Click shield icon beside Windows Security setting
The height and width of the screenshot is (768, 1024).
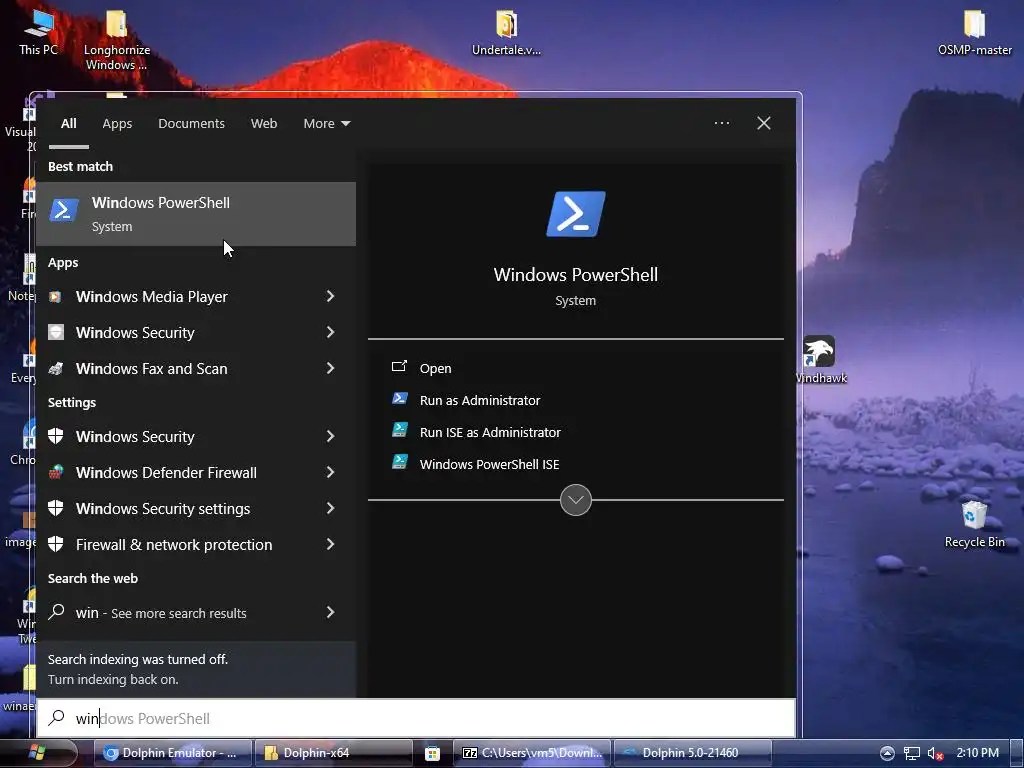[56, 436]
